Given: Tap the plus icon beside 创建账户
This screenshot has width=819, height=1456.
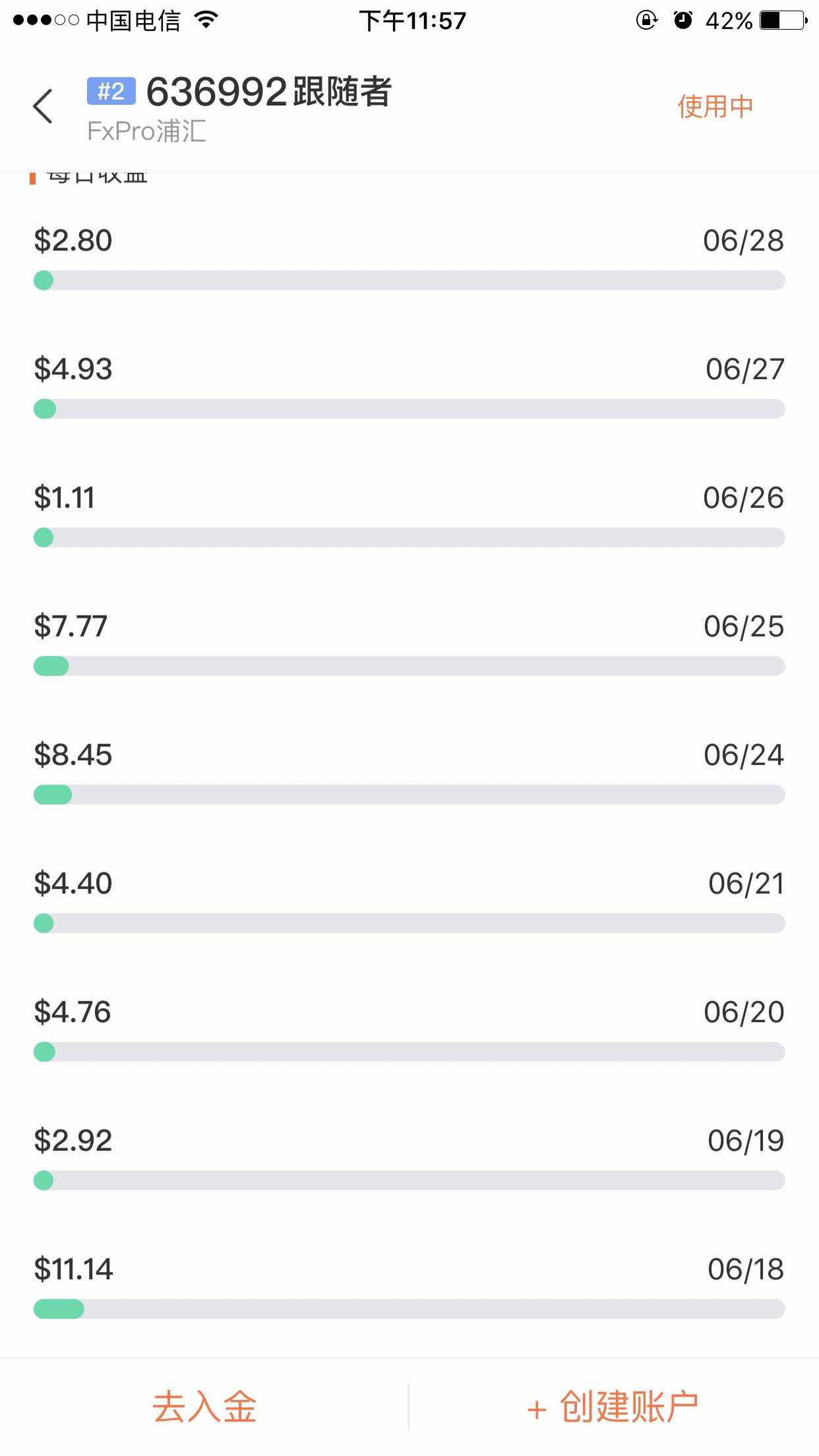Looking at the screenshot, I should coord(537,1410).
